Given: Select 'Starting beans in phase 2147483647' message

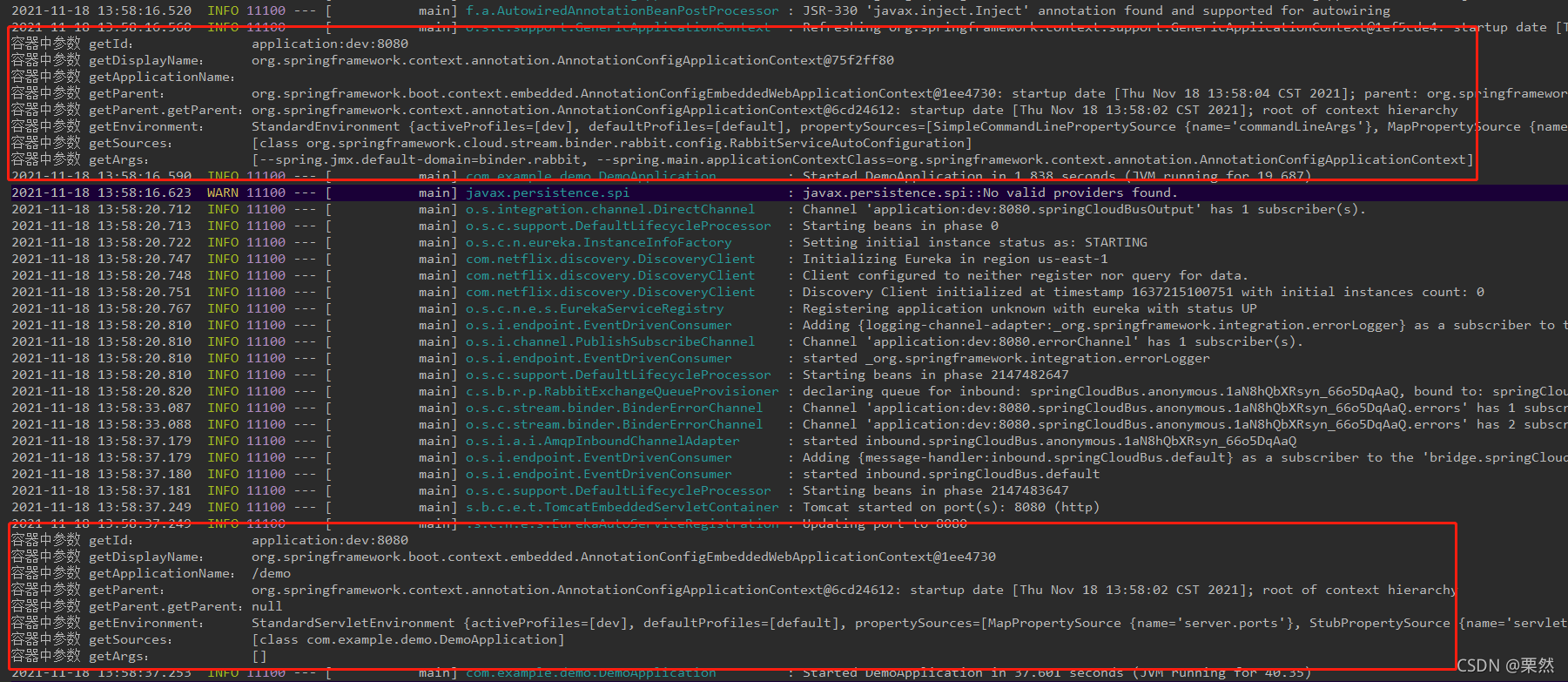Looking at the screenshot, I should (936, 490).
